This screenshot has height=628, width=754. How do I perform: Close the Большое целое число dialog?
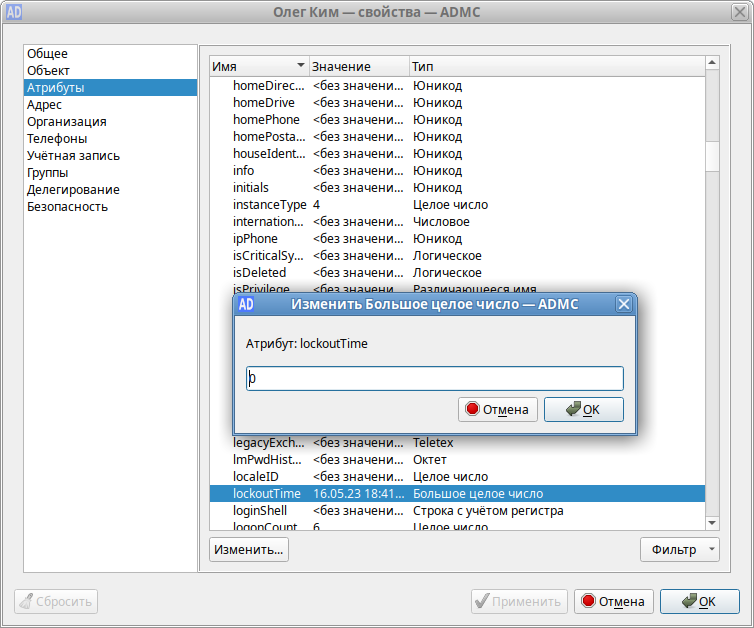click(624, 304)
